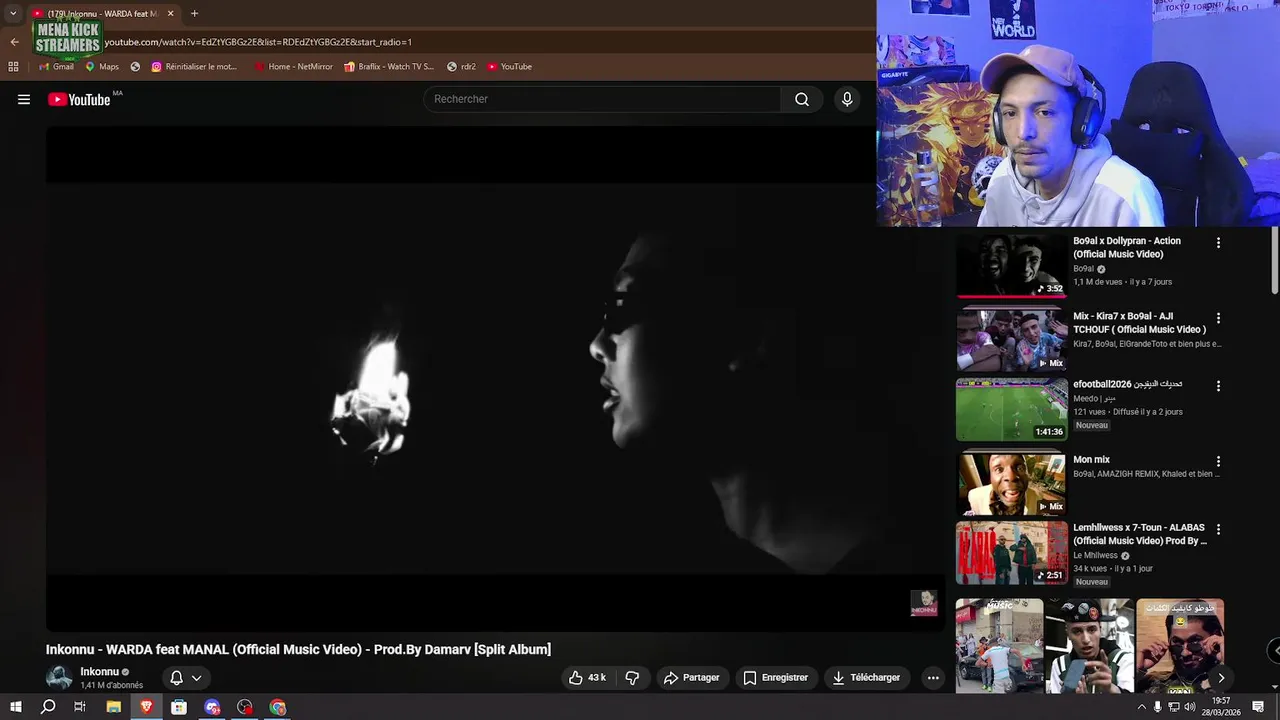1280x720 pixels.
Task: Click the Télécharger download button
Action: (866, 677)
